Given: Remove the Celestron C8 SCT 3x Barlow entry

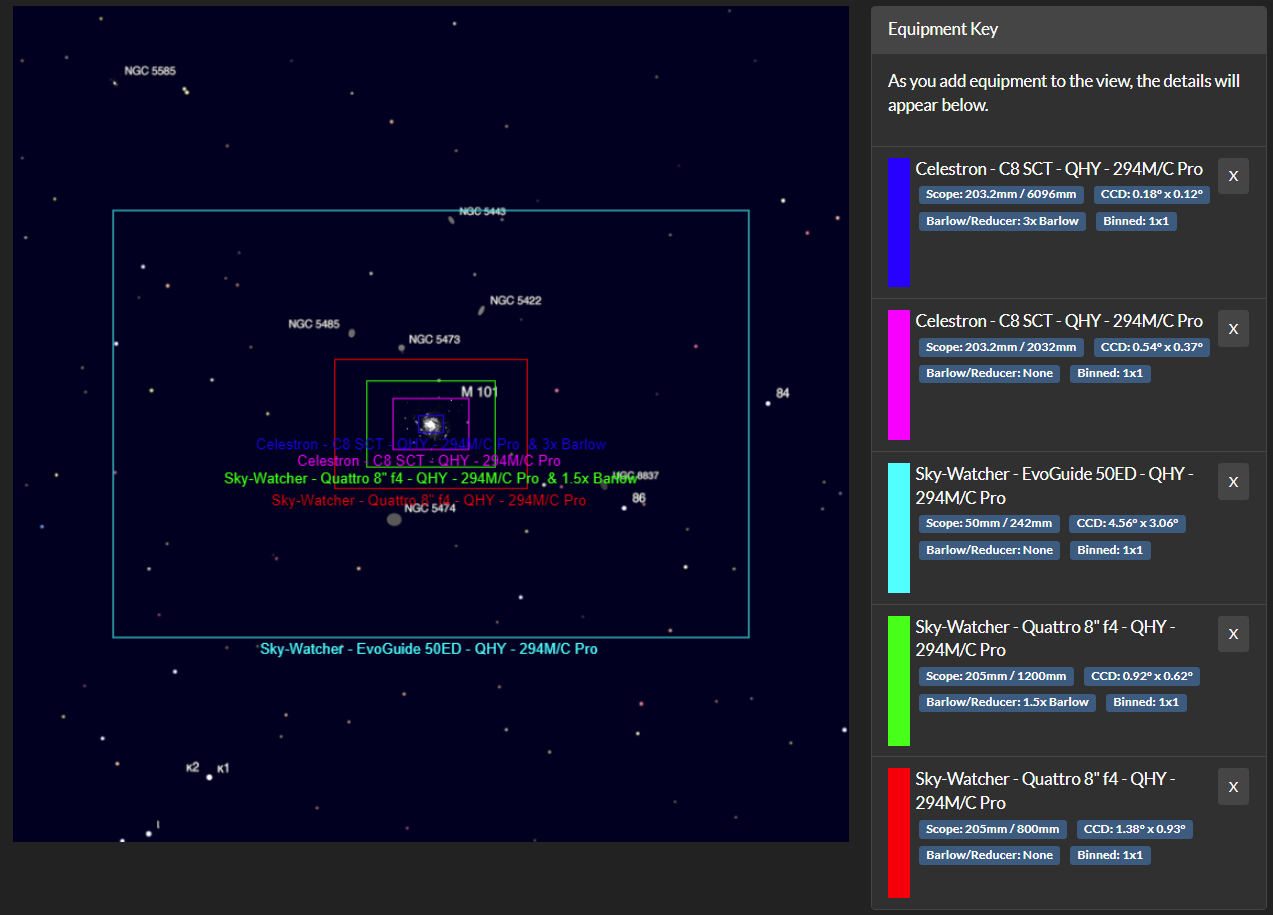Looking at the screenshot, I should [x=1233, y=176].
